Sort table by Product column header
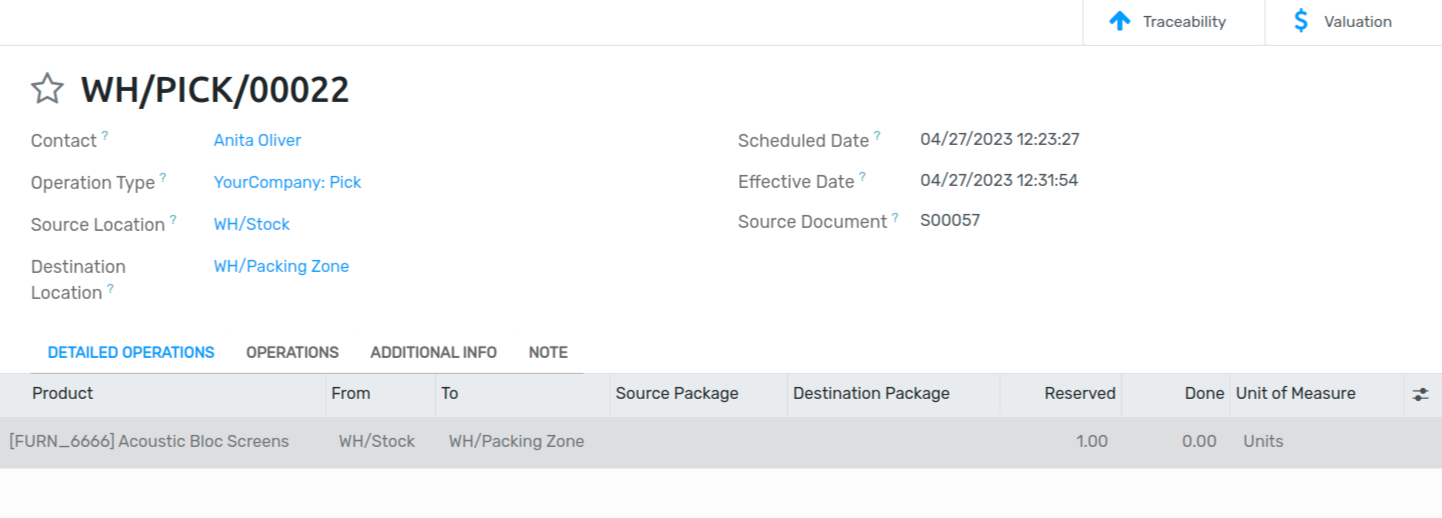1442x518 pixels. click(63, 393)
